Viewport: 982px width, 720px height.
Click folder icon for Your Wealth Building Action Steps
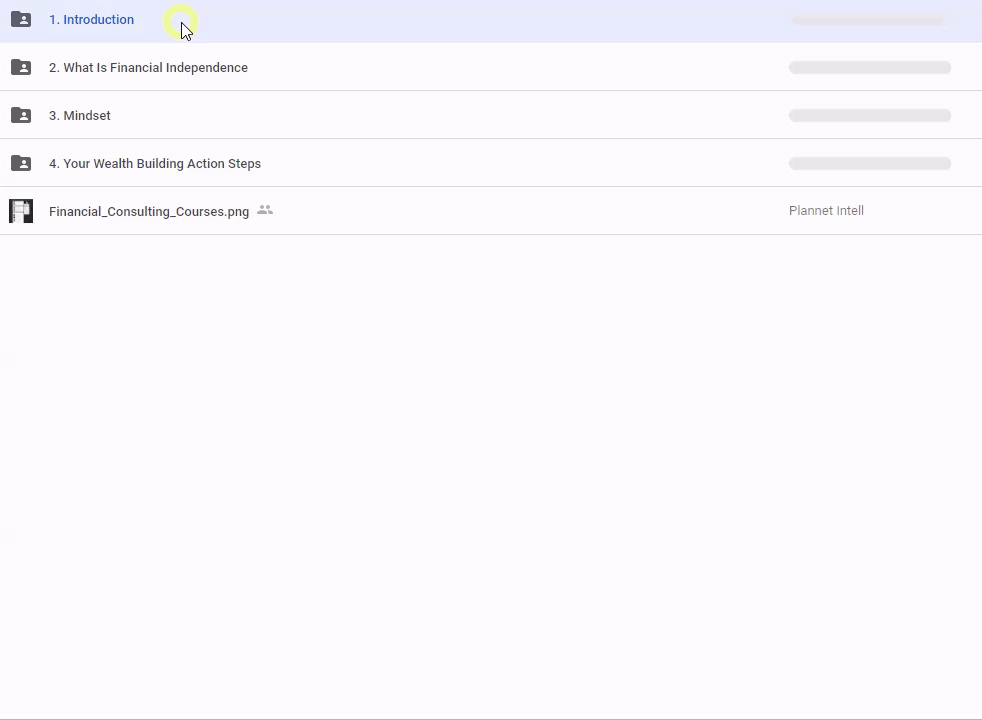[x=21, y=163]
